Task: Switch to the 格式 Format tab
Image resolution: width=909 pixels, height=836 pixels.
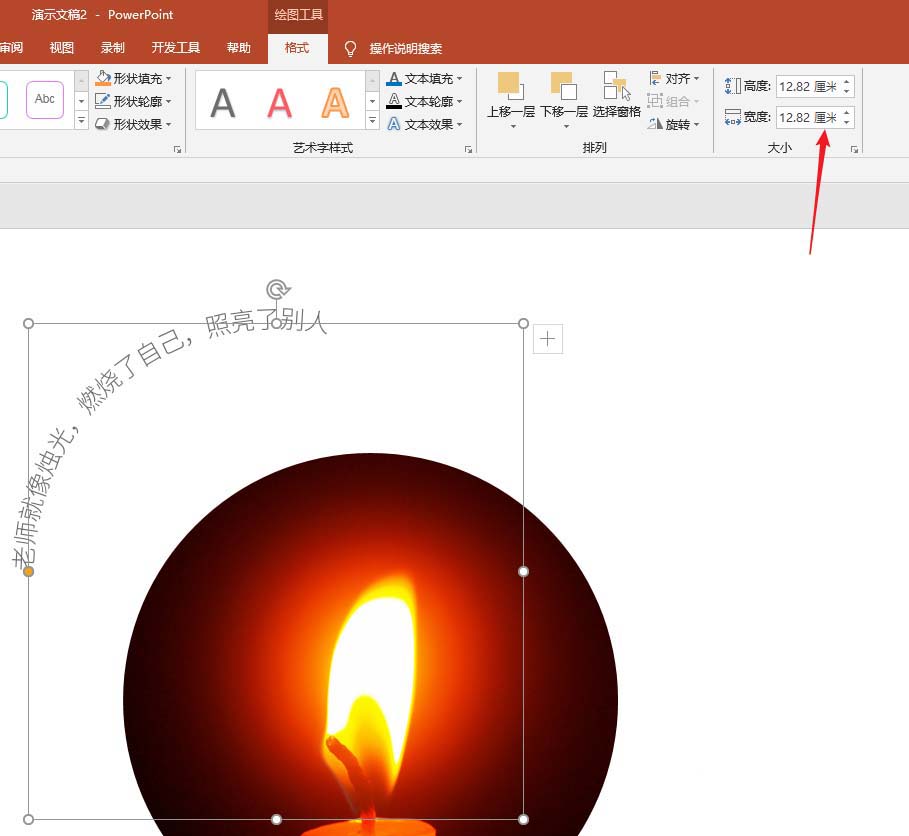Action: [x=297, y=48]
